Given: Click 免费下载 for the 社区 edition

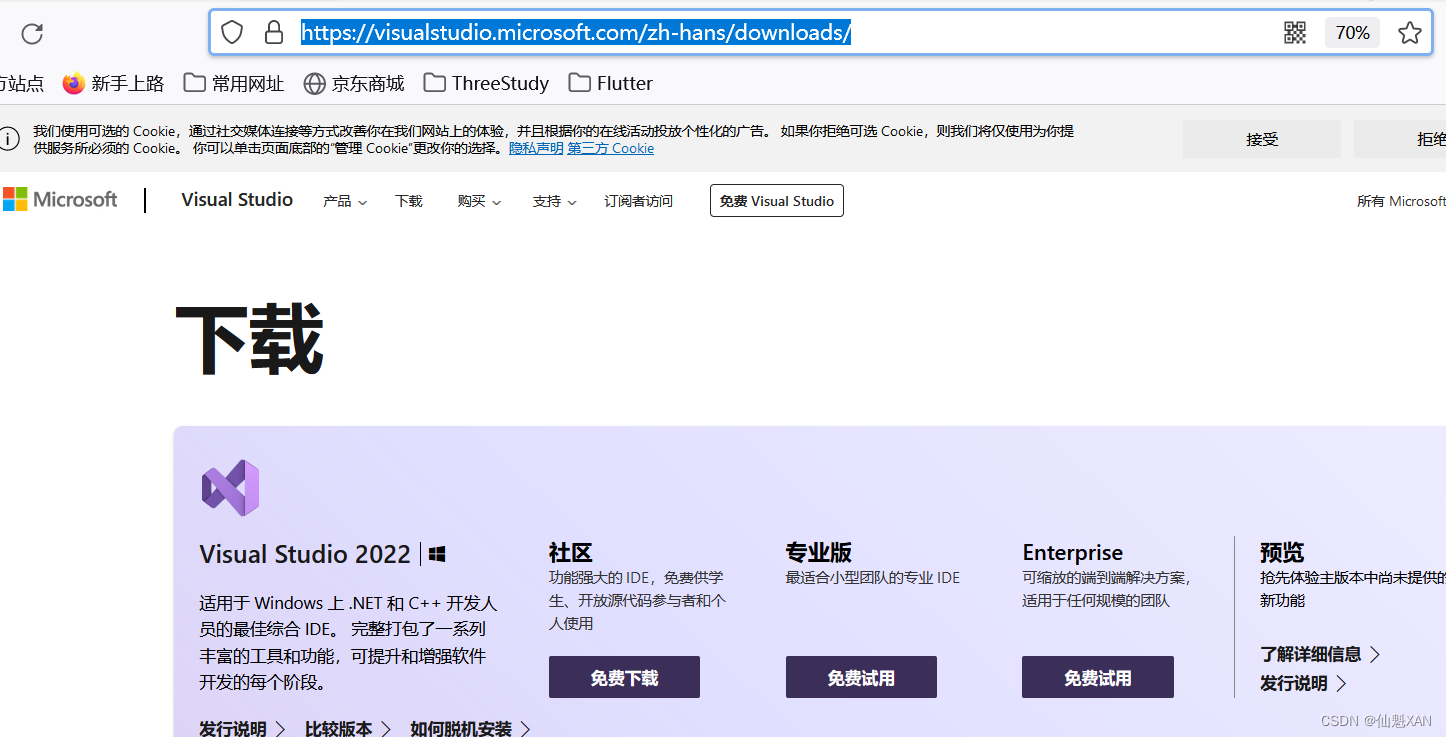Looking at the screenshot, I should pos(624,677).
